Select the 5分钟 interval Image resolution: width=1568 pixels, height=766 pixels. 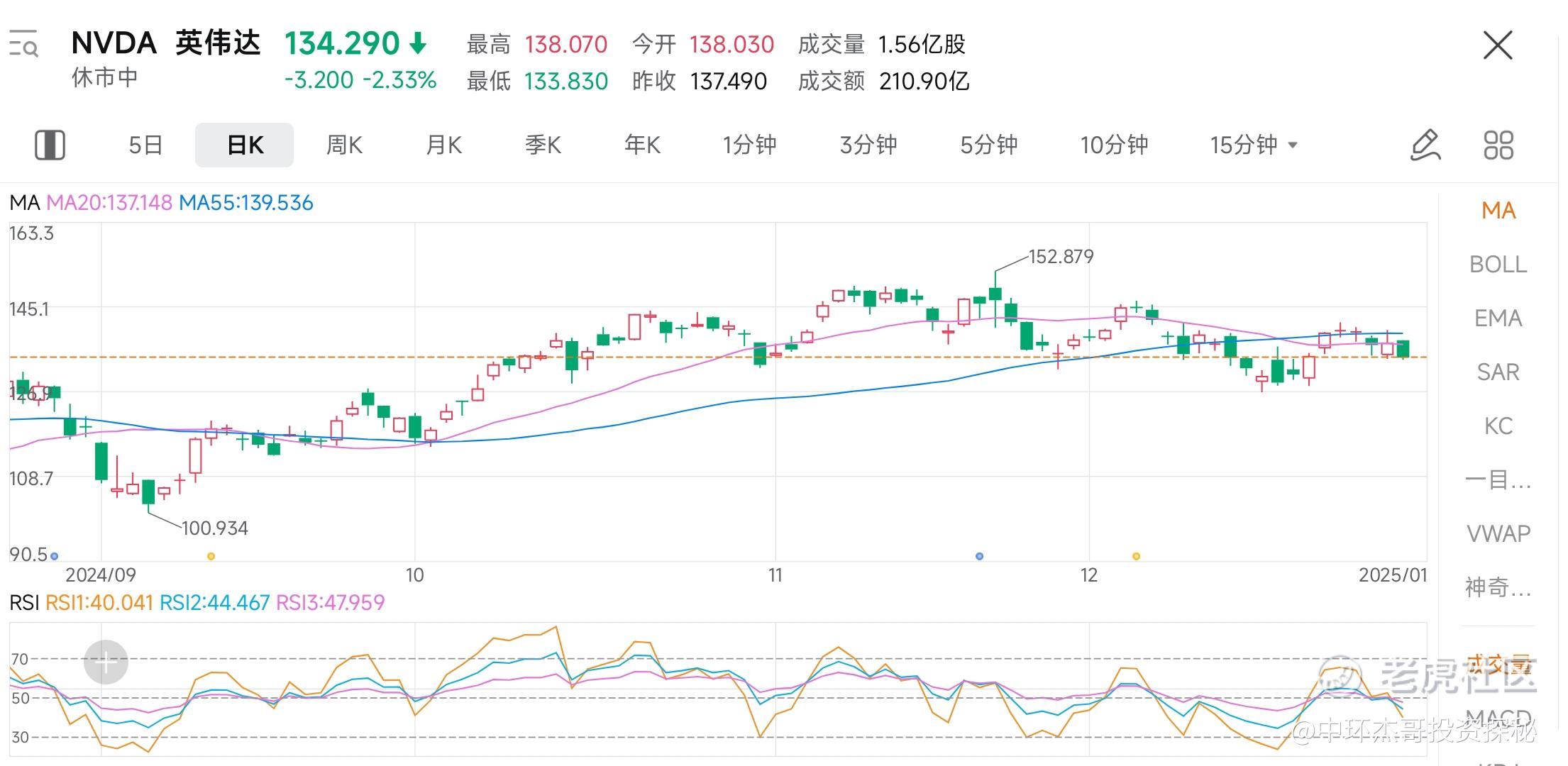(989, 145)
